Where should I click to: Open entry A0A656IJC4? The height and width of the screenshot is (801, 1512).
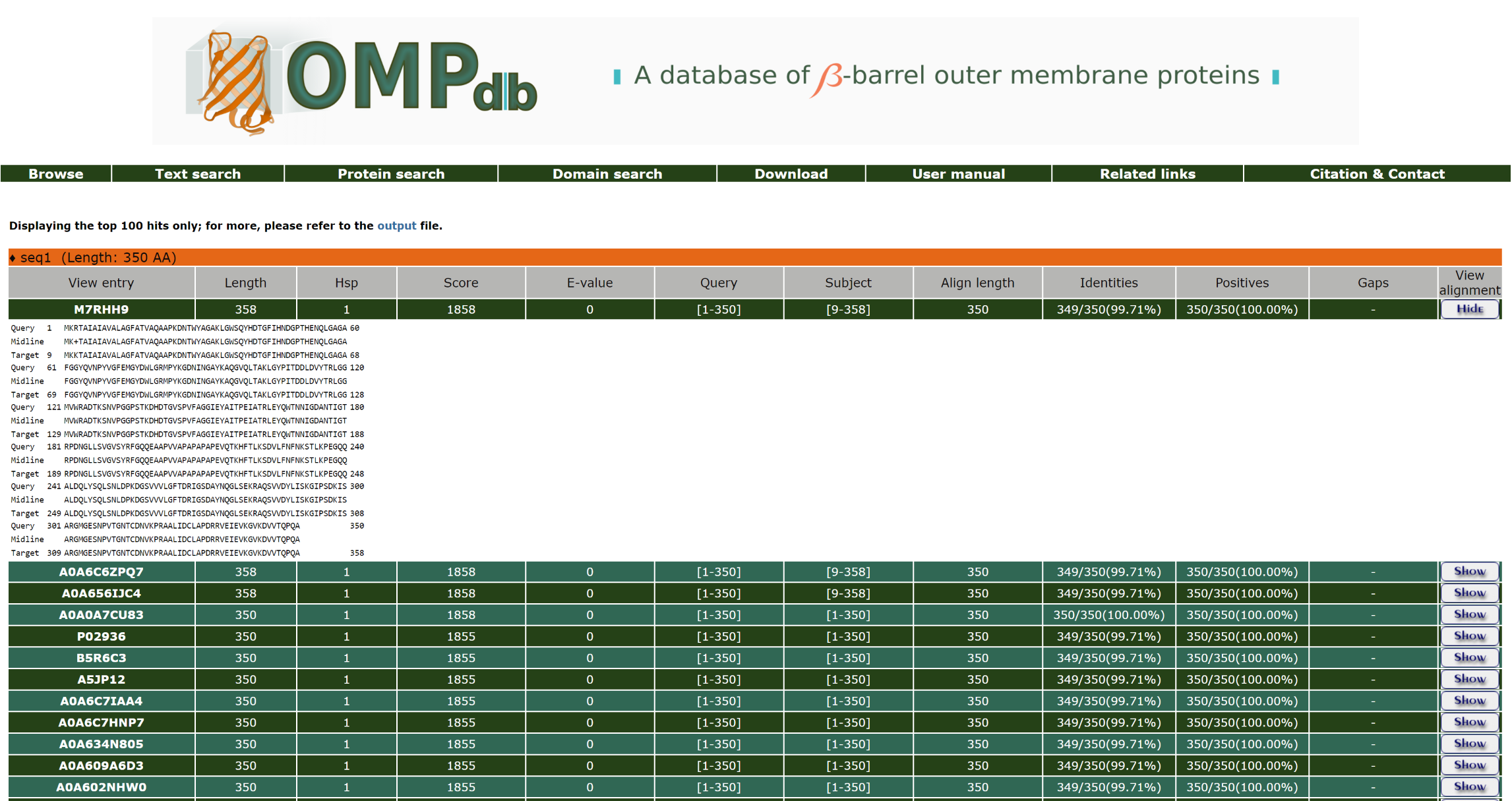click(101, 593)
